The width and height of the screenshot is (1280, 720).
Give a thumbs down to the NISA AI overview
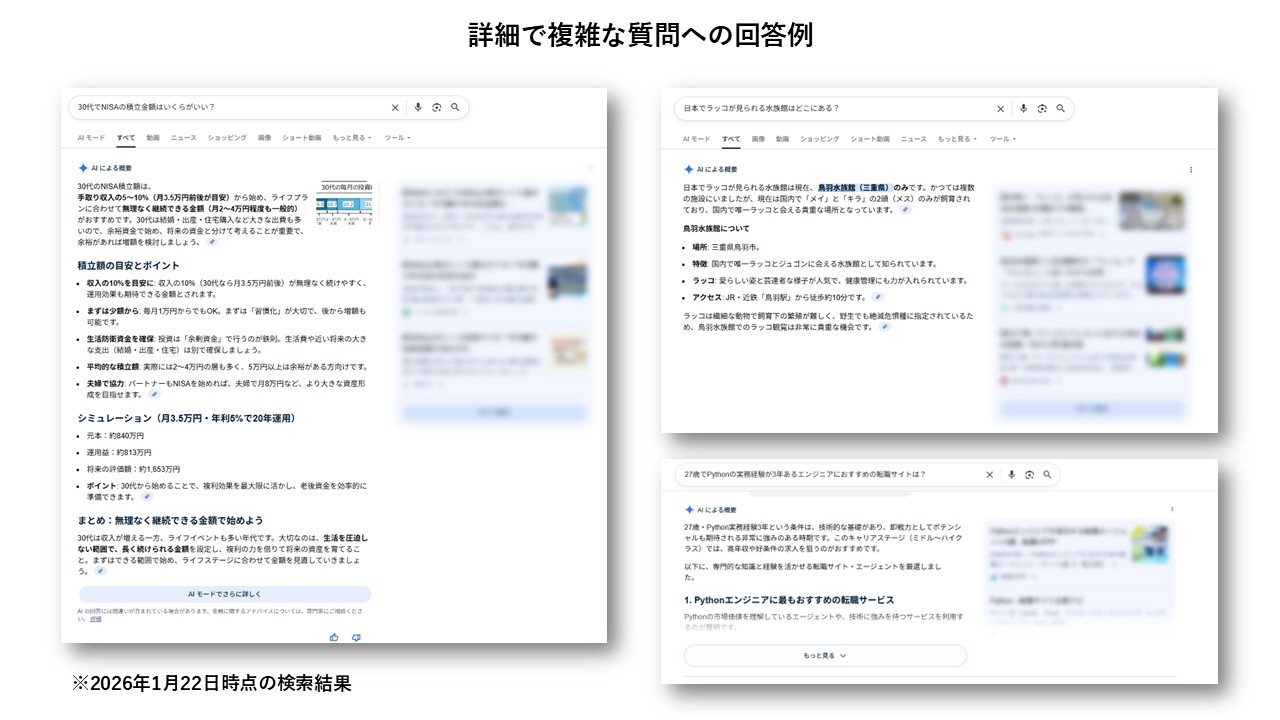point(356,637)
